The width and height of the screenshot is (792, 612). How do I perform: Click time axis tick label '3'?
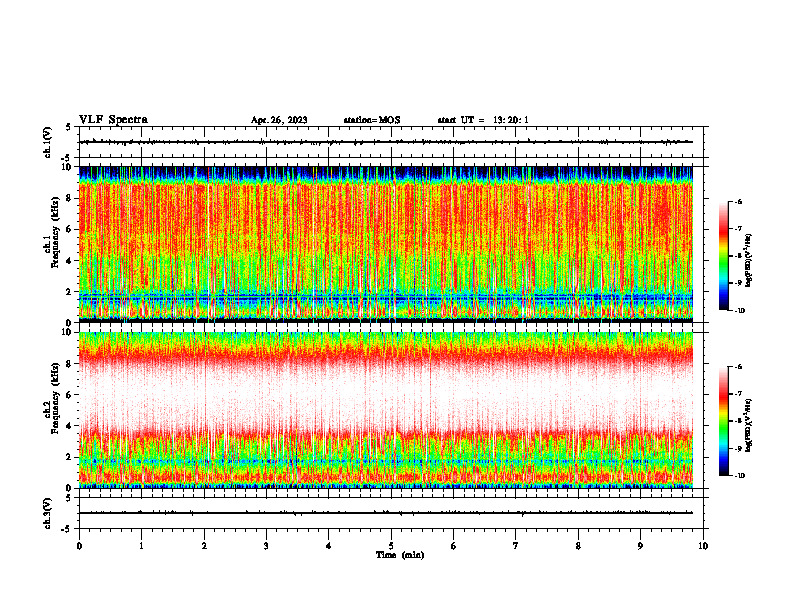(266, 546)
